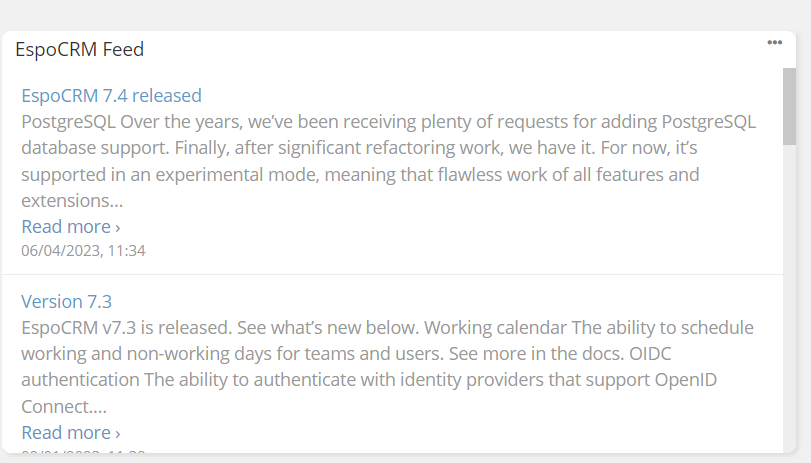
Task: Click the "supported in an experimental mode" line
Action: tap(360, 174)
